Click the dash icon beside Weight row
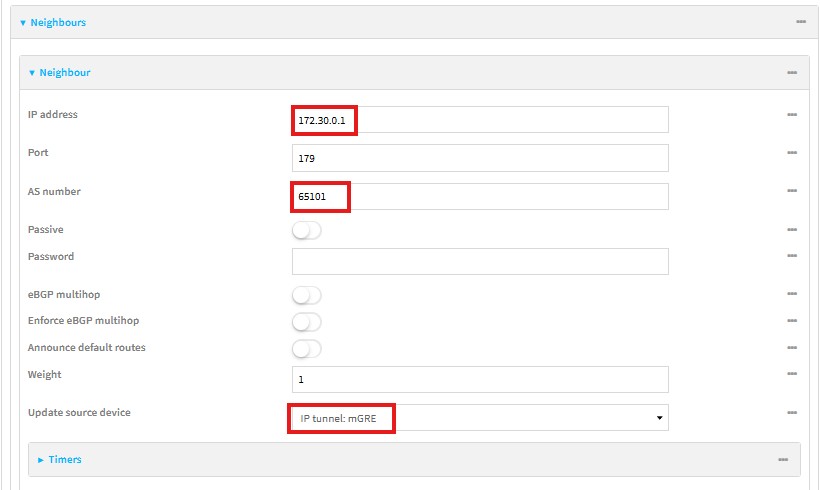Screen dimensions: 820x490 pos(791,374)
